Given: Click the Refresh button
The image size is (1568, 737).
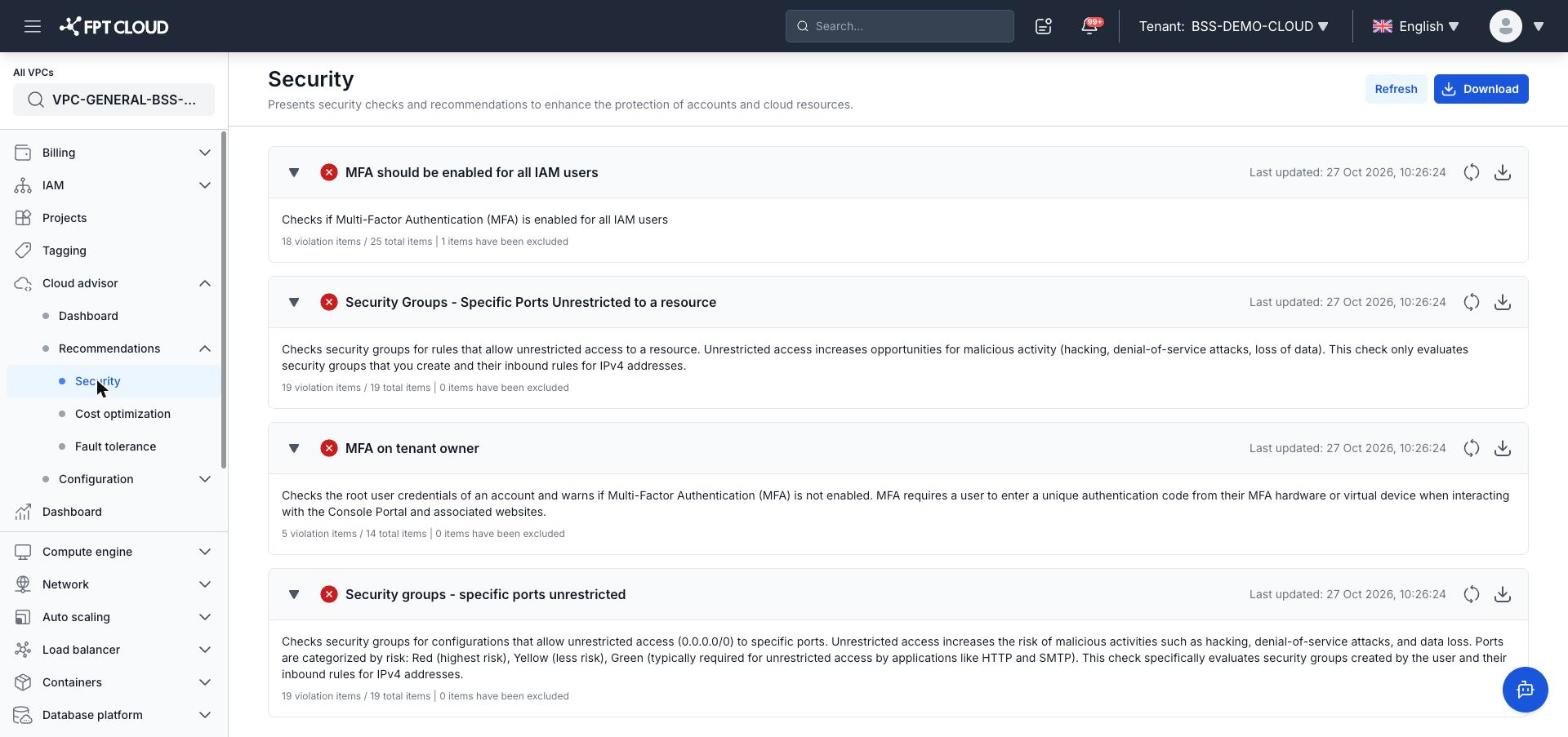Looking at the screenshot, I should coord(1395,89).
